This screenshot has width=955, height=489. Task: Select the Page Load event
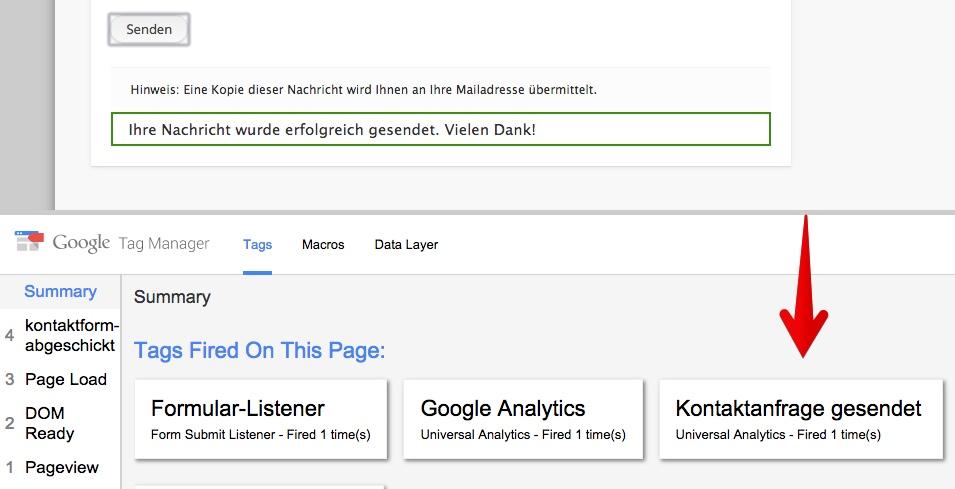click(x=60, y=379)
